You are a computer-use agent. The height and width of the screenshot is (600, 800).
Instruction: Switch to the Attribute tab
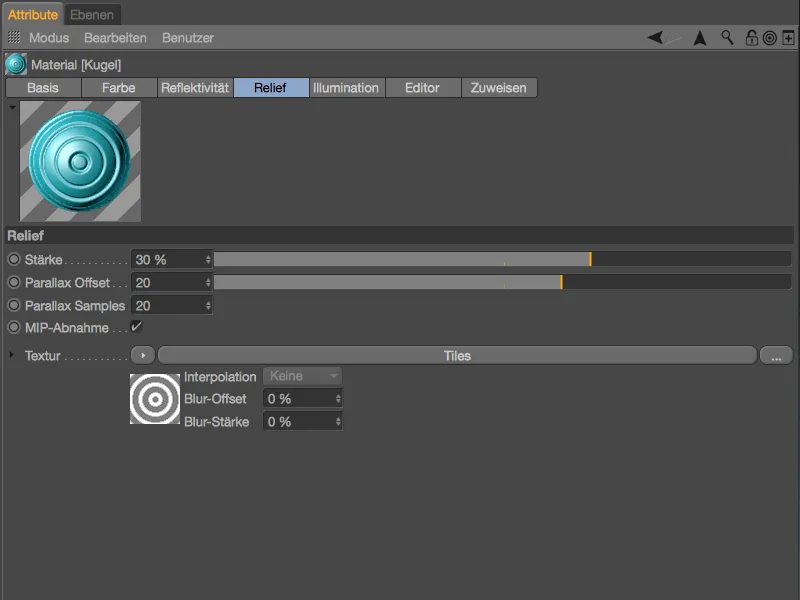33,15
